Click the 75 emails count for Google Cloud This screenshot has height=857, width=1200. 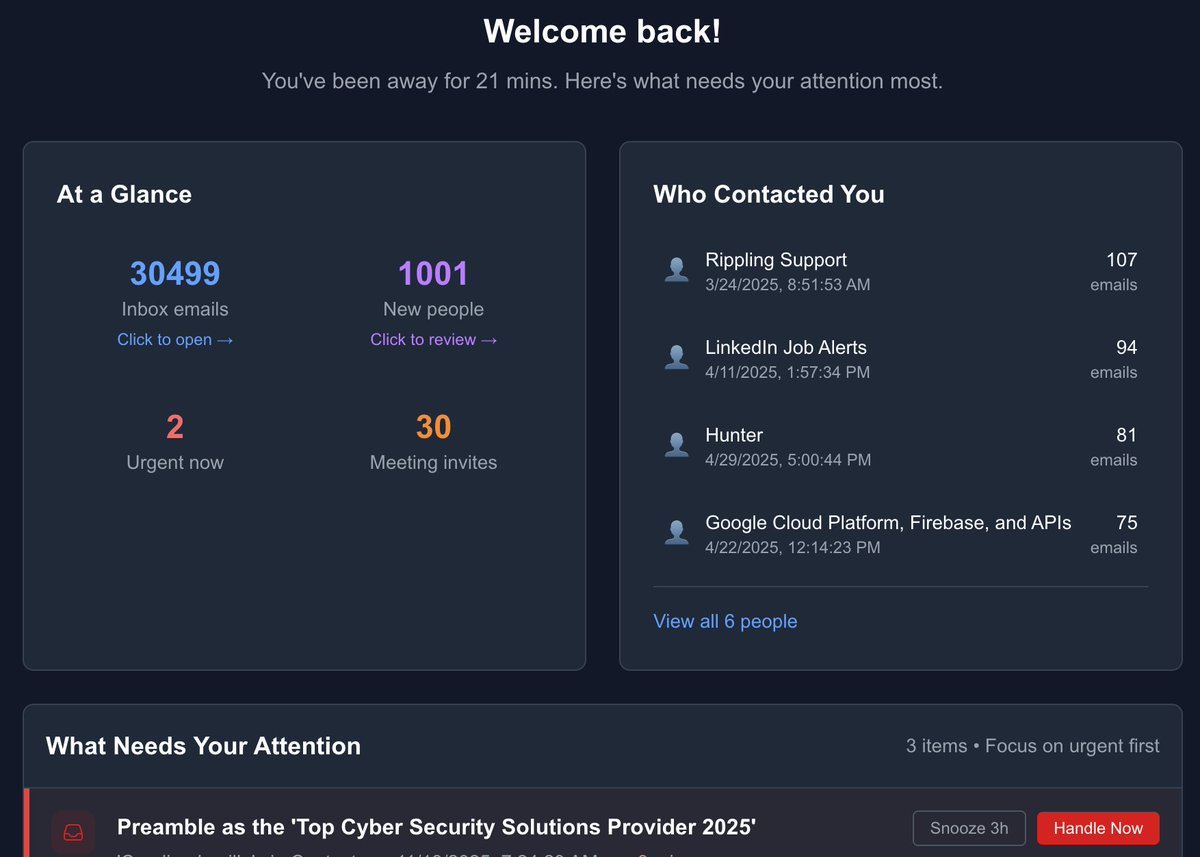point(1127,522)
